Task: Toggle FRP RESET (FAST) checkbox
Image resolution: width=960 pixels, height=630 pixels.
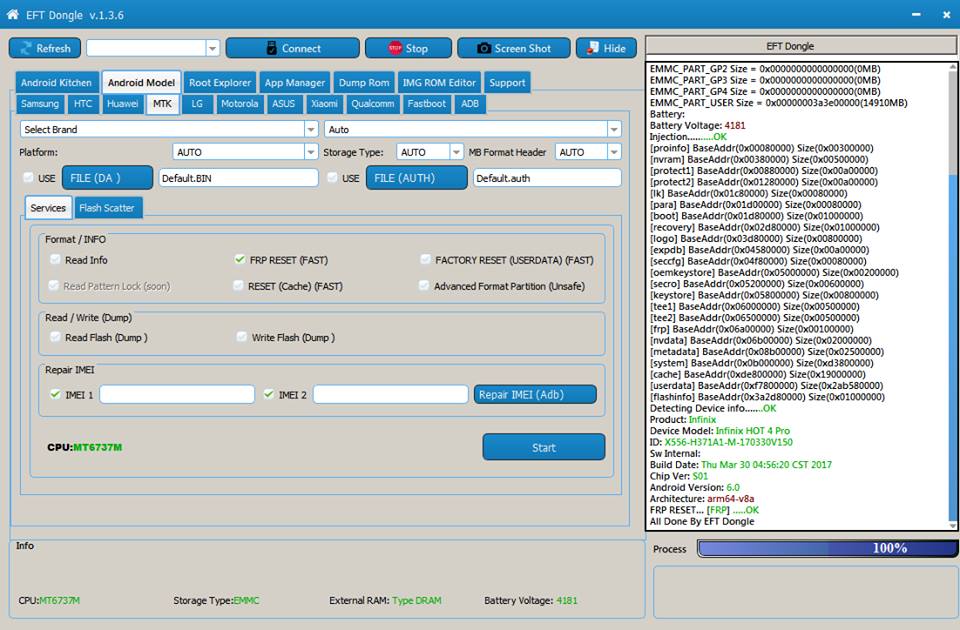Action: point(240,260)
